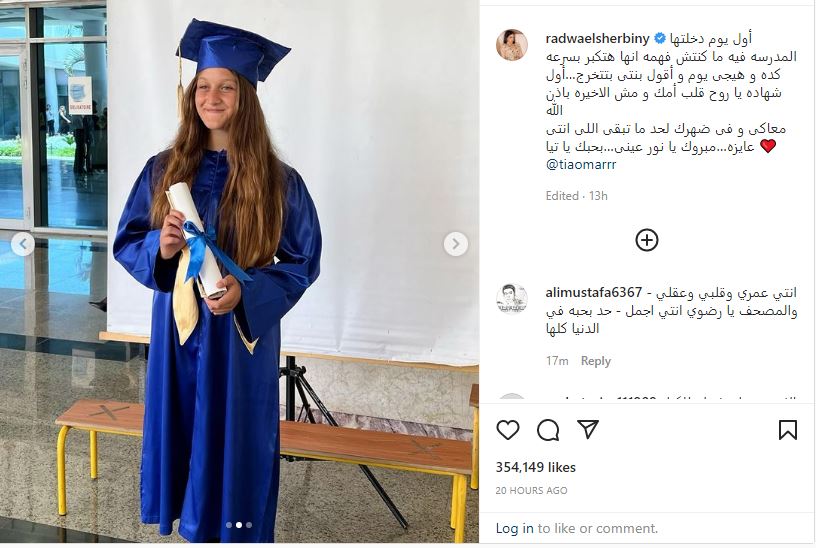Open alimustafa6367 avatar

pos(512,299)
